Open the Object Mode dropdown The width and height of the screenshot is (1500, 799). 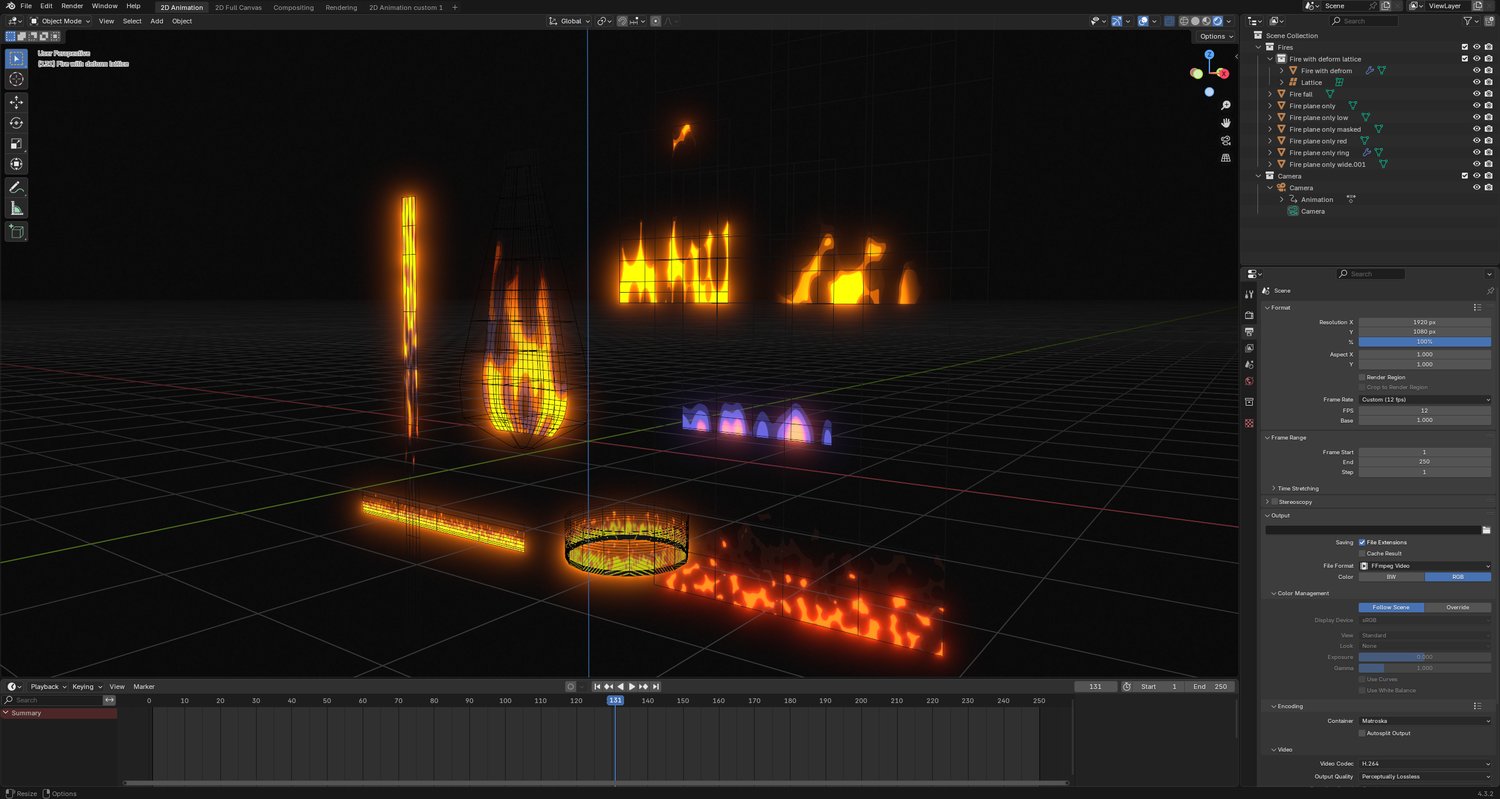pyautogui.click(x=60, y=21)
